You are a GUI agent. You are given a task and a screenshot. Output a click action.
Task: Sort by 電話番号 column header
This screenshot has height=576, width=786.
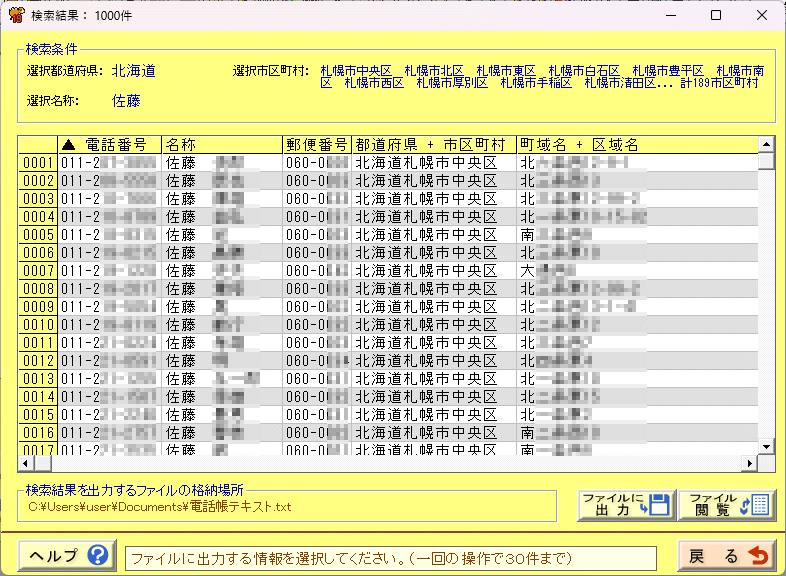110,145
